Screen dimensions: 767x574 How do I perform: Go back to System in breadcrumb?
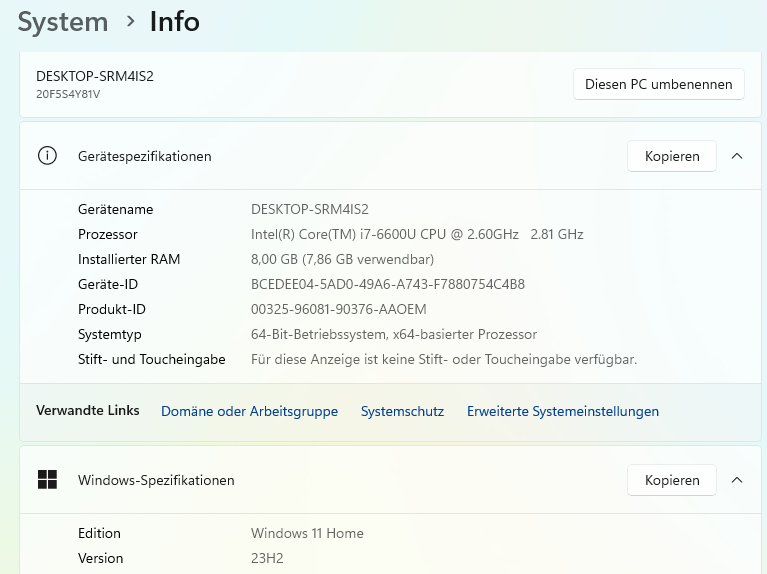point(63,22)
